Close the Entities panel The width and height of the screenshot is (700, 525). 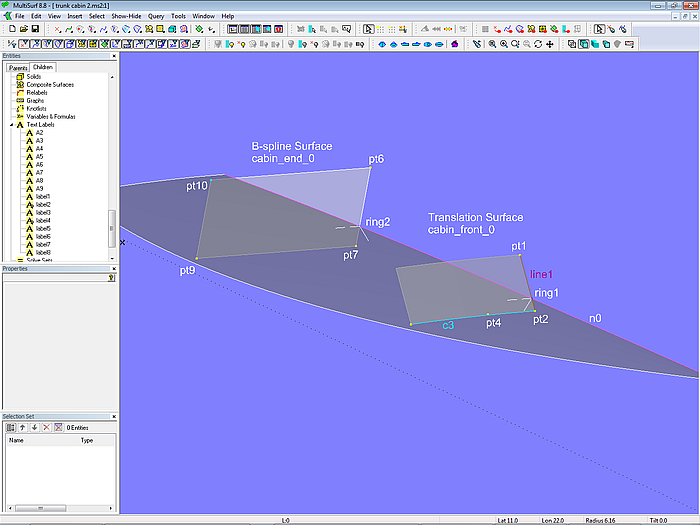[x=113, y=56]
